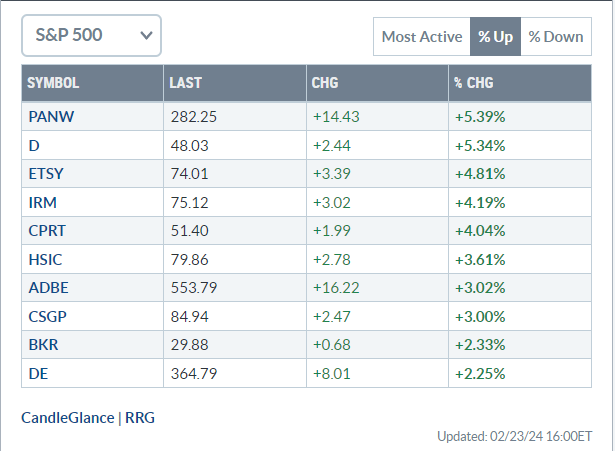Open the CPRT ticker link
Image resolution: width=615 pixels, height=451 pixels.
[x=47, y=231]
